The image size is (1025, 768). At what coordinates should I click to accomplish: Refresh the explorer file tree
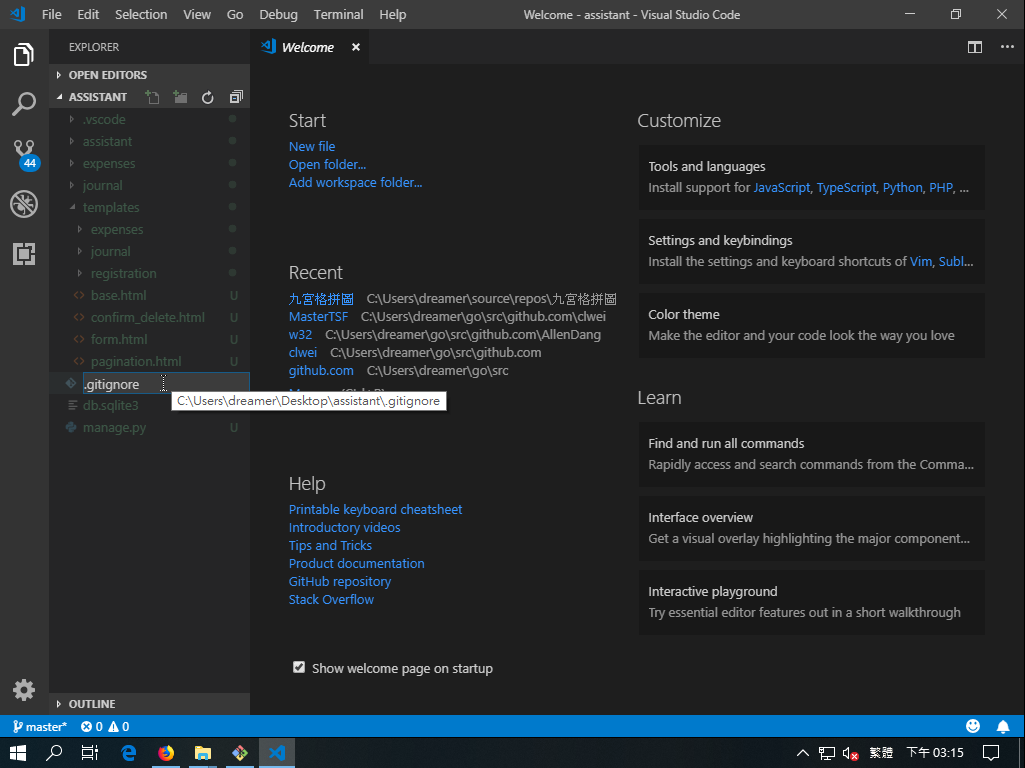coord(208,97)
